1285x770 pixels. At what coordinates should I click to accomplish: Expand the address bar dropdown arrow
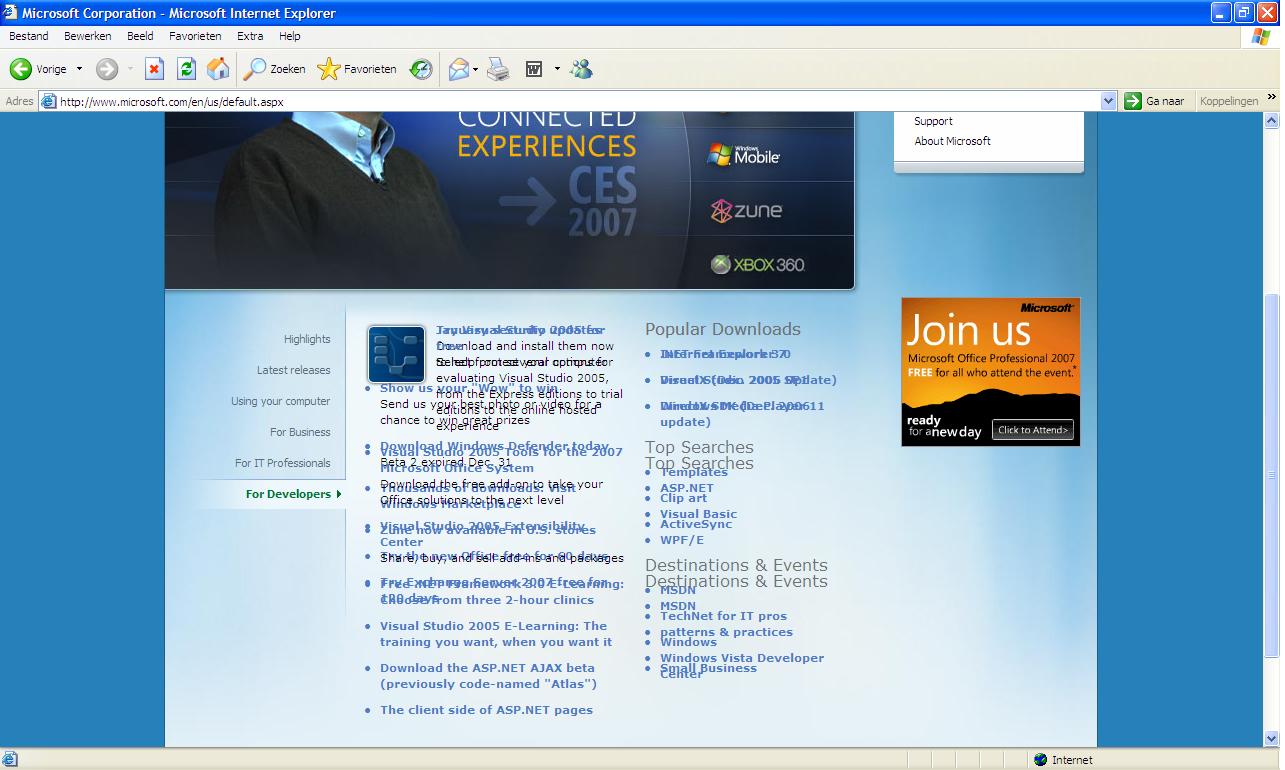1108,101
